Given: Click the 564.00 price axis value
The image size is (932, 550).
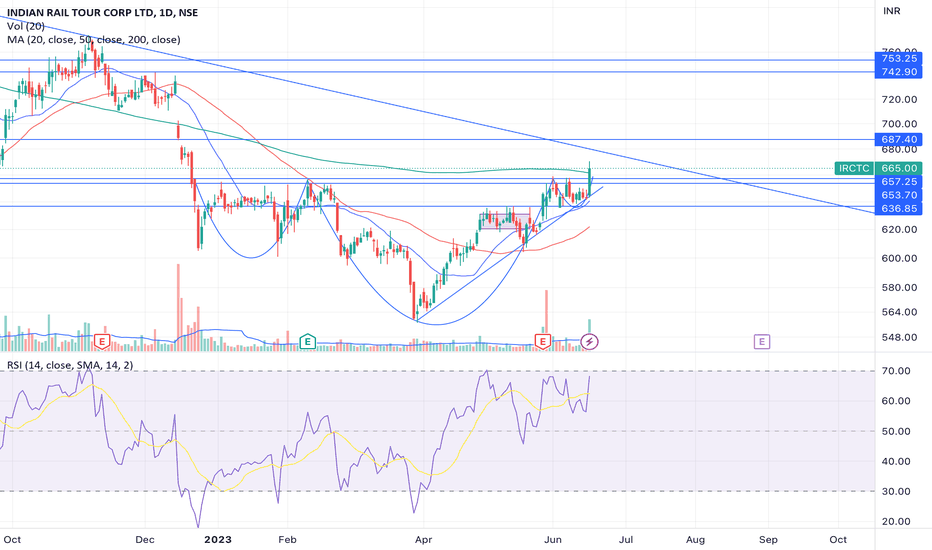Looking at the screenshot, I should [899, 312].
